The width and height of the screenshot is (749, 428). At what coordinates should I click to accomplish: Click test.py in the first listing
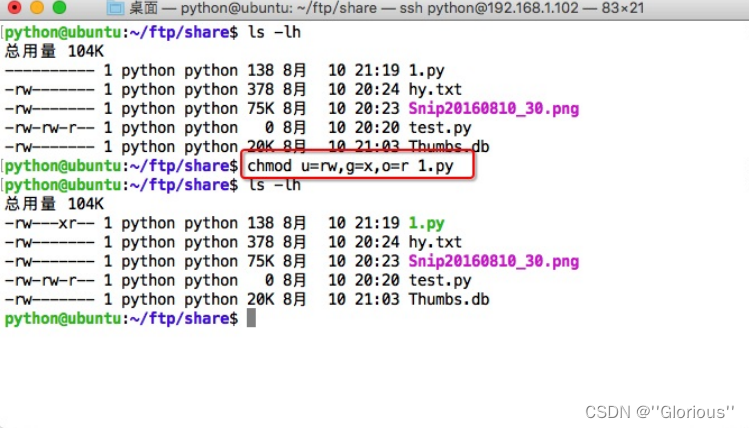440,128
